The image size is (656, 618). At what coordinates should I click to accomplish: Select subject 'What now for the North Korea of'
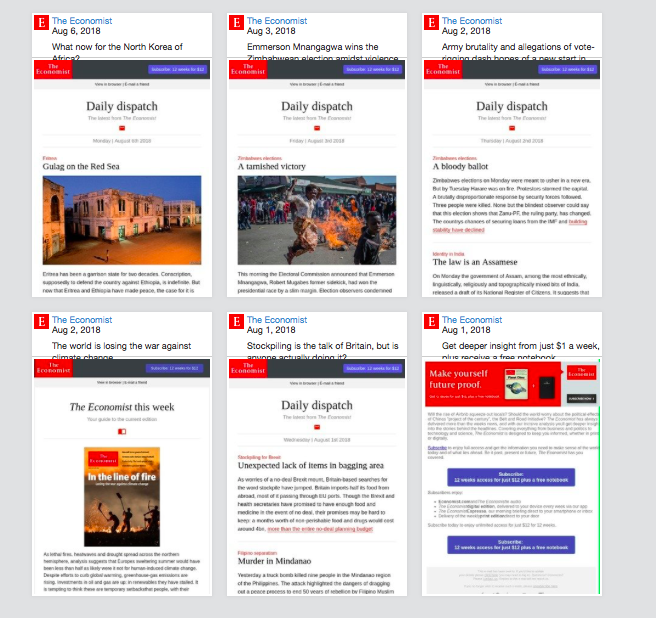pyautogui.click(x=117, y=47)
